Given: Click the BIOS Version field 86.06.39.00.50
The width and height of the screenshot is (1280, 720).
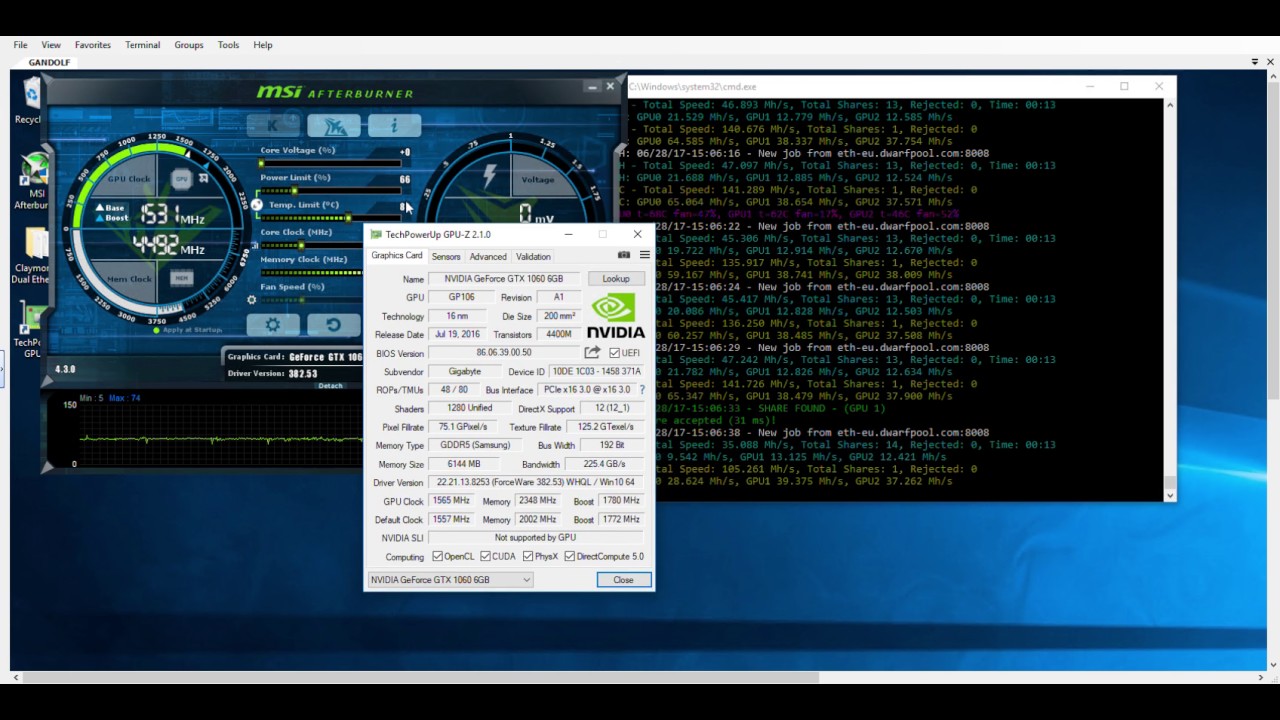Looking at the screenshot, I should [x=504, y=353].
